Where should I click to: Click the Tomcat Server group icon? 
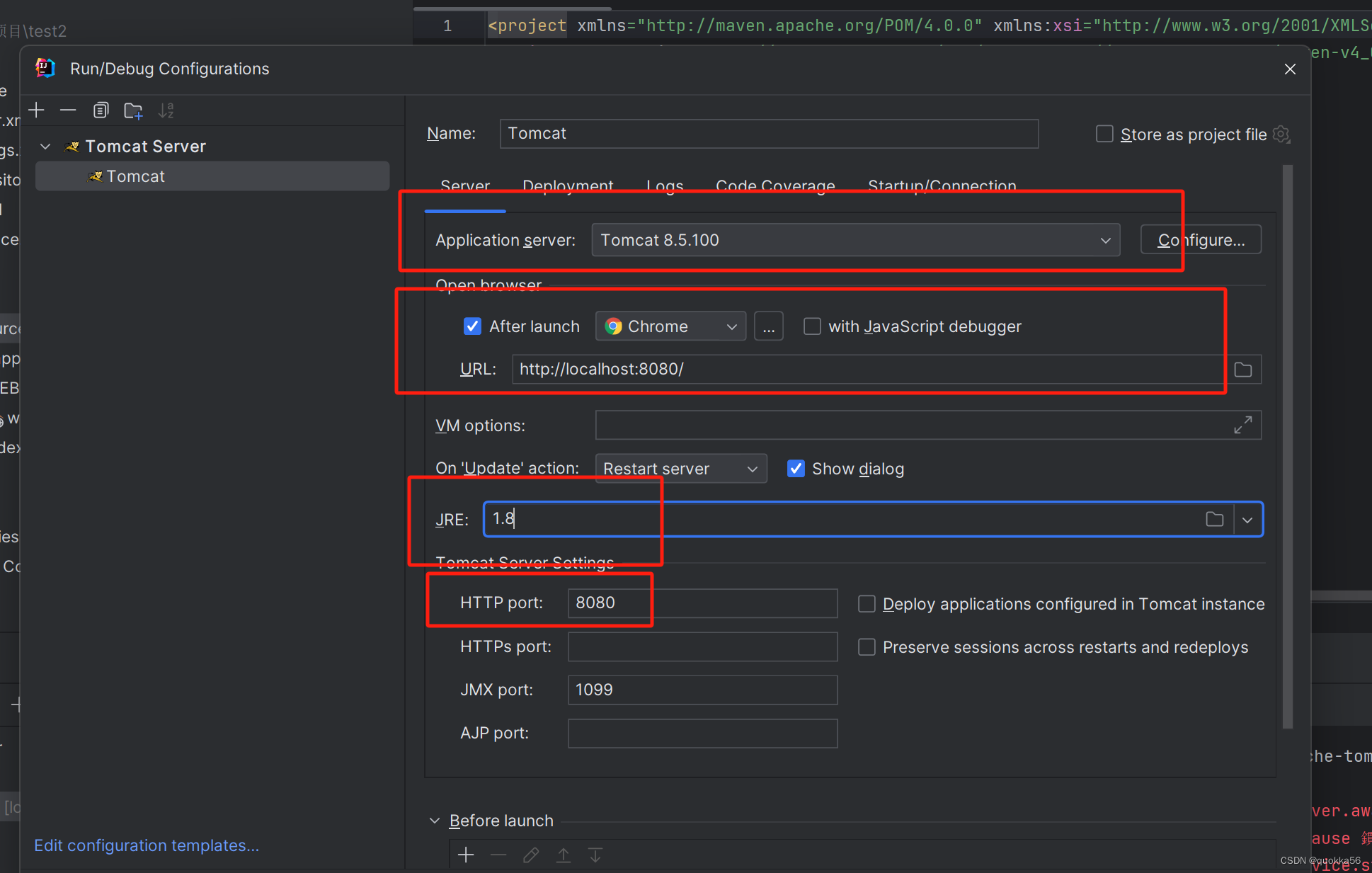pyautogui.click(x=72, y=147)
